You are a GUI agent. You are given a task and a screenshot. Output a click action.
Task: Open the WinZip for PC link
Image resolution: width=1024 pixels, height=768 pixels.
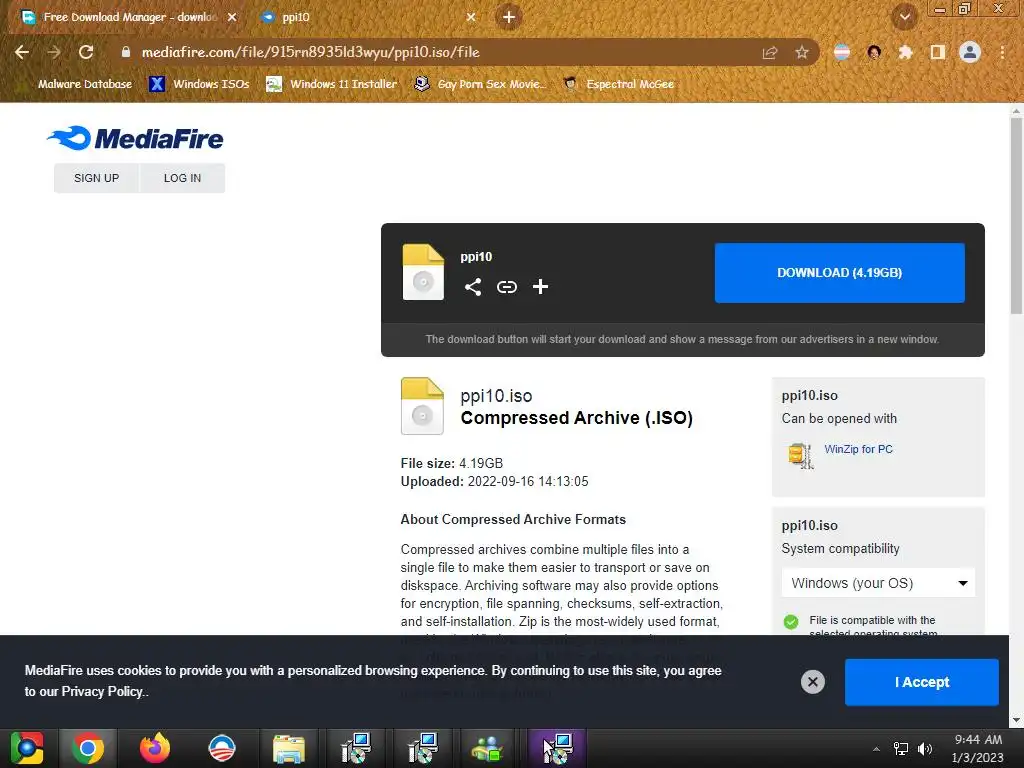click(x=858, y=449)
